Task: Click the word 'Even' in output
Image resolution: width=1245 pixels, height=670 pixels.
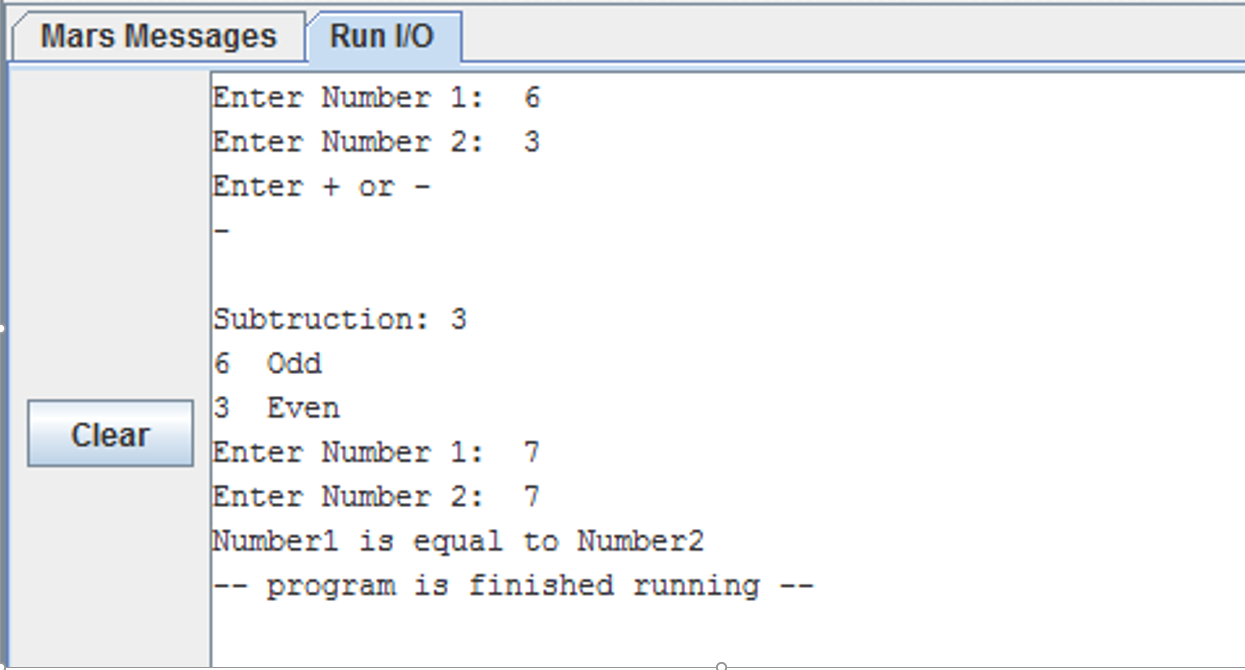Action: click(303, 408)
